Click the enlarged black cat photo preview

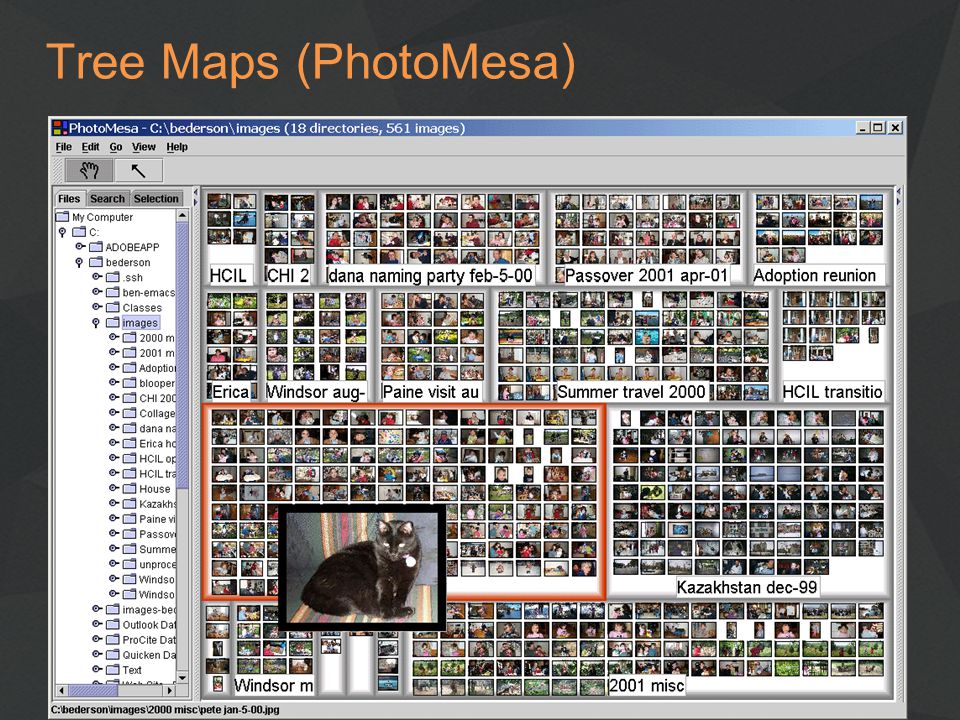pos(362,566)
